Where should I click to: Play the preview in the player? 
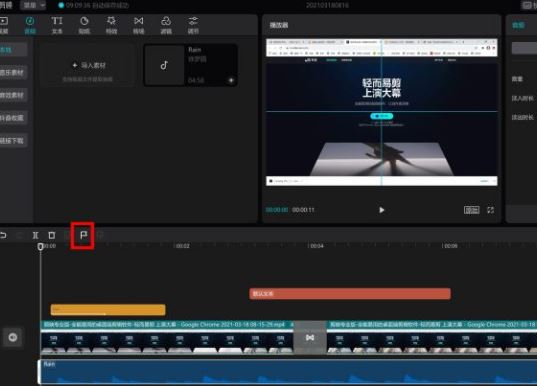382,210
